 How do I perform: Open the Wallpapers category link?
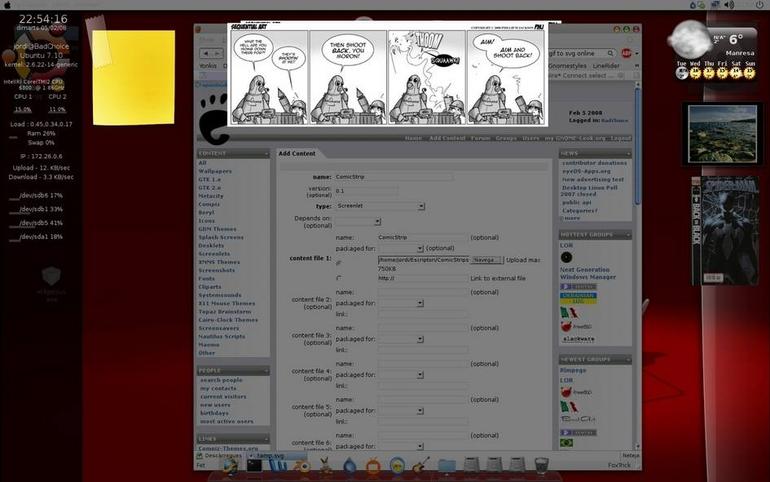[215, 171]
